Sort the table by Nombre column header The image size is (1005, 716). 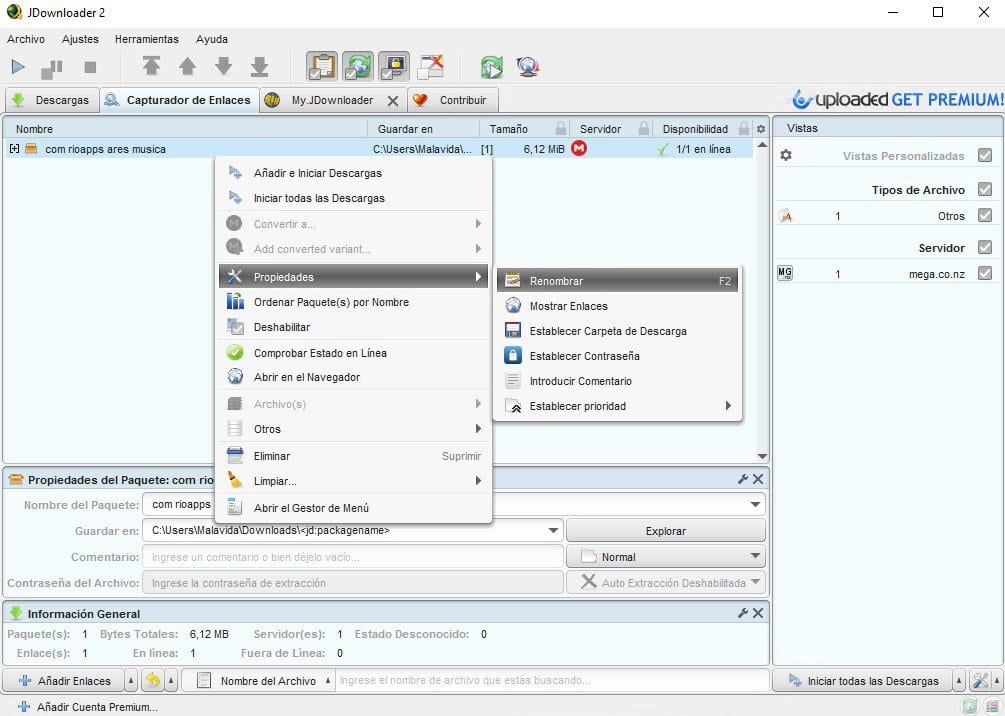(186, 129)
